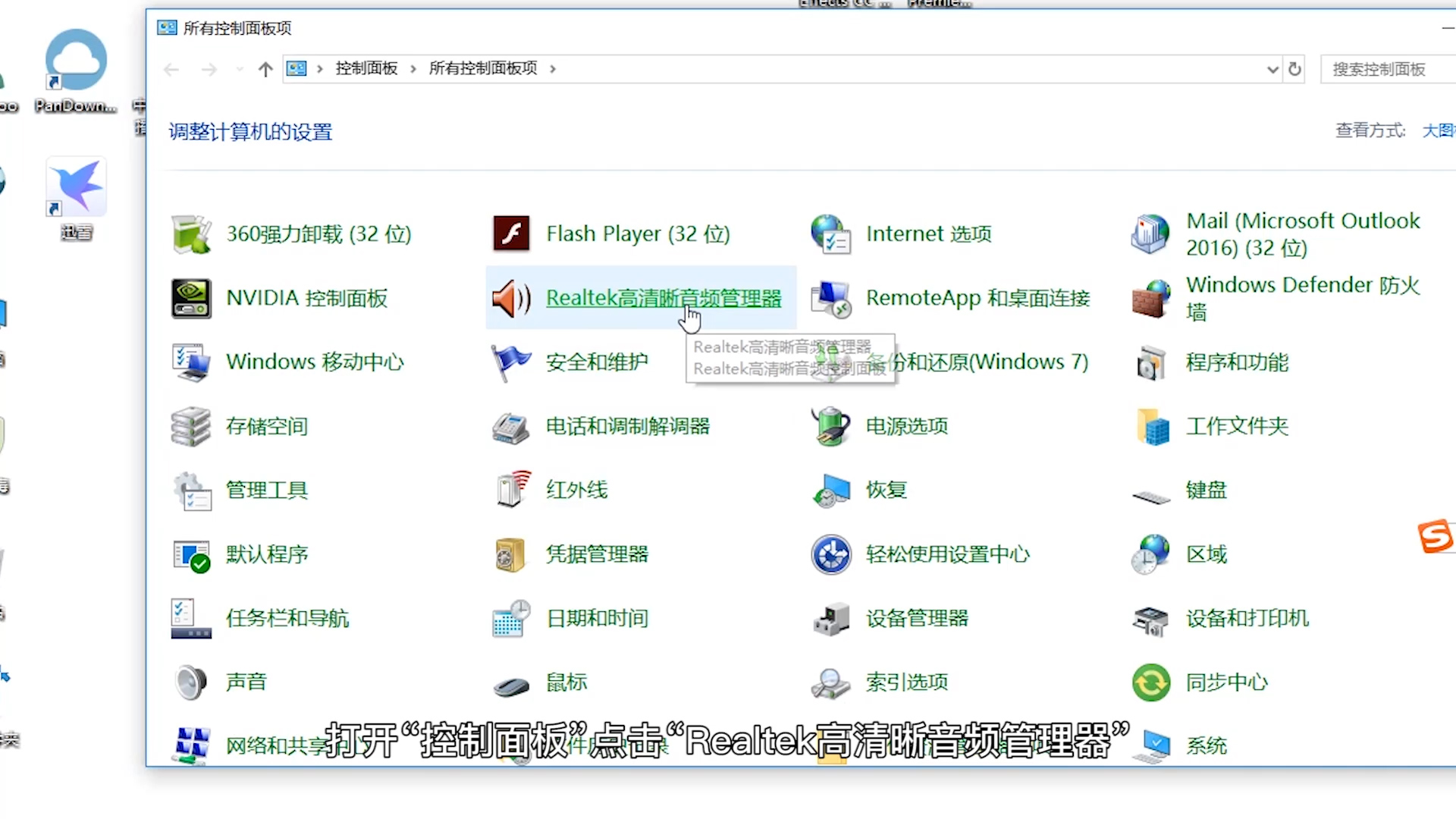The height and width of the screenshot is (819, 1456).
Task: Open the 电源选项 text link
Action: coord(907,426)
